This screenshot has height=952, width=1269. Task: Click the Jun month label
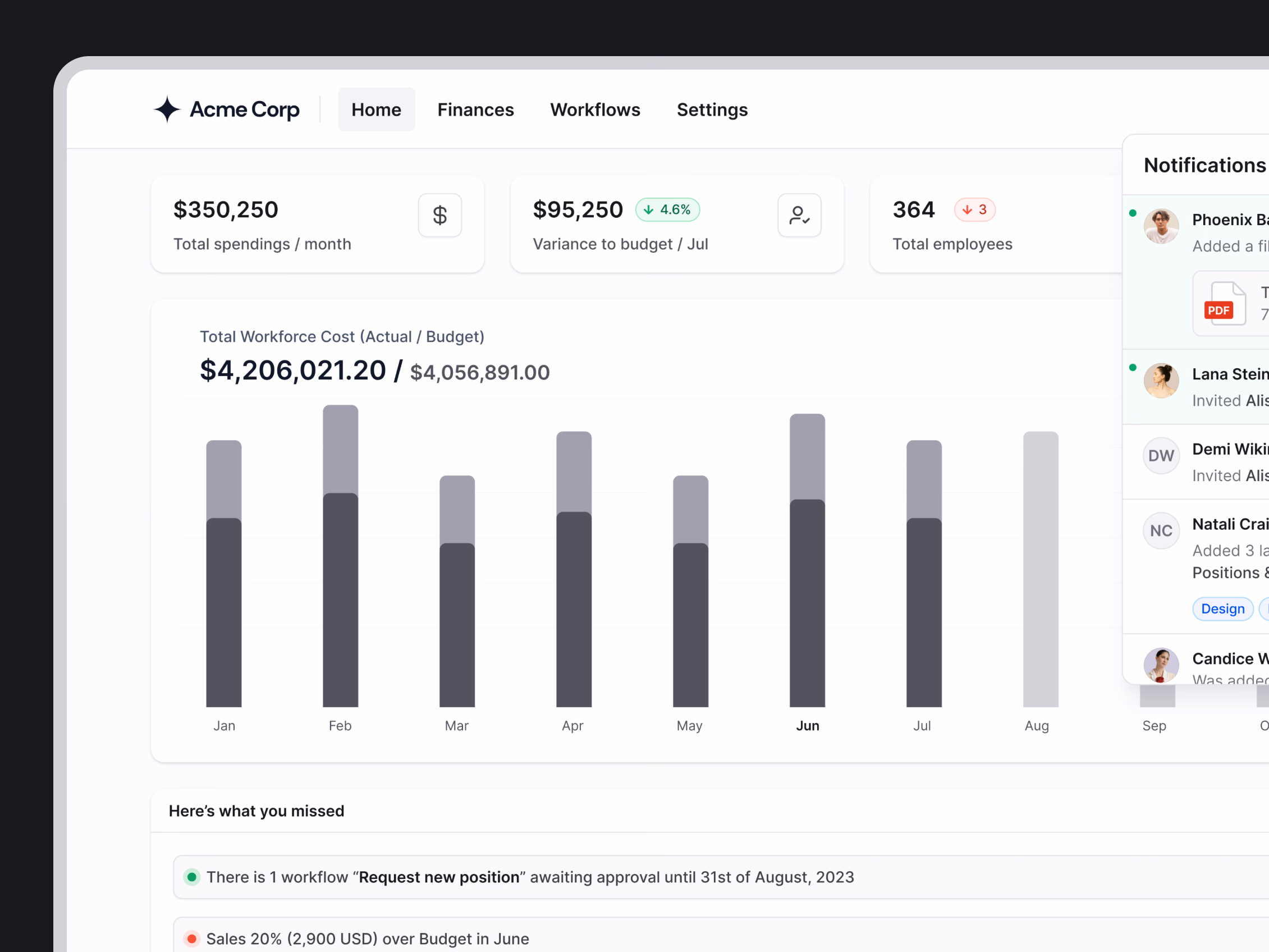807,726
